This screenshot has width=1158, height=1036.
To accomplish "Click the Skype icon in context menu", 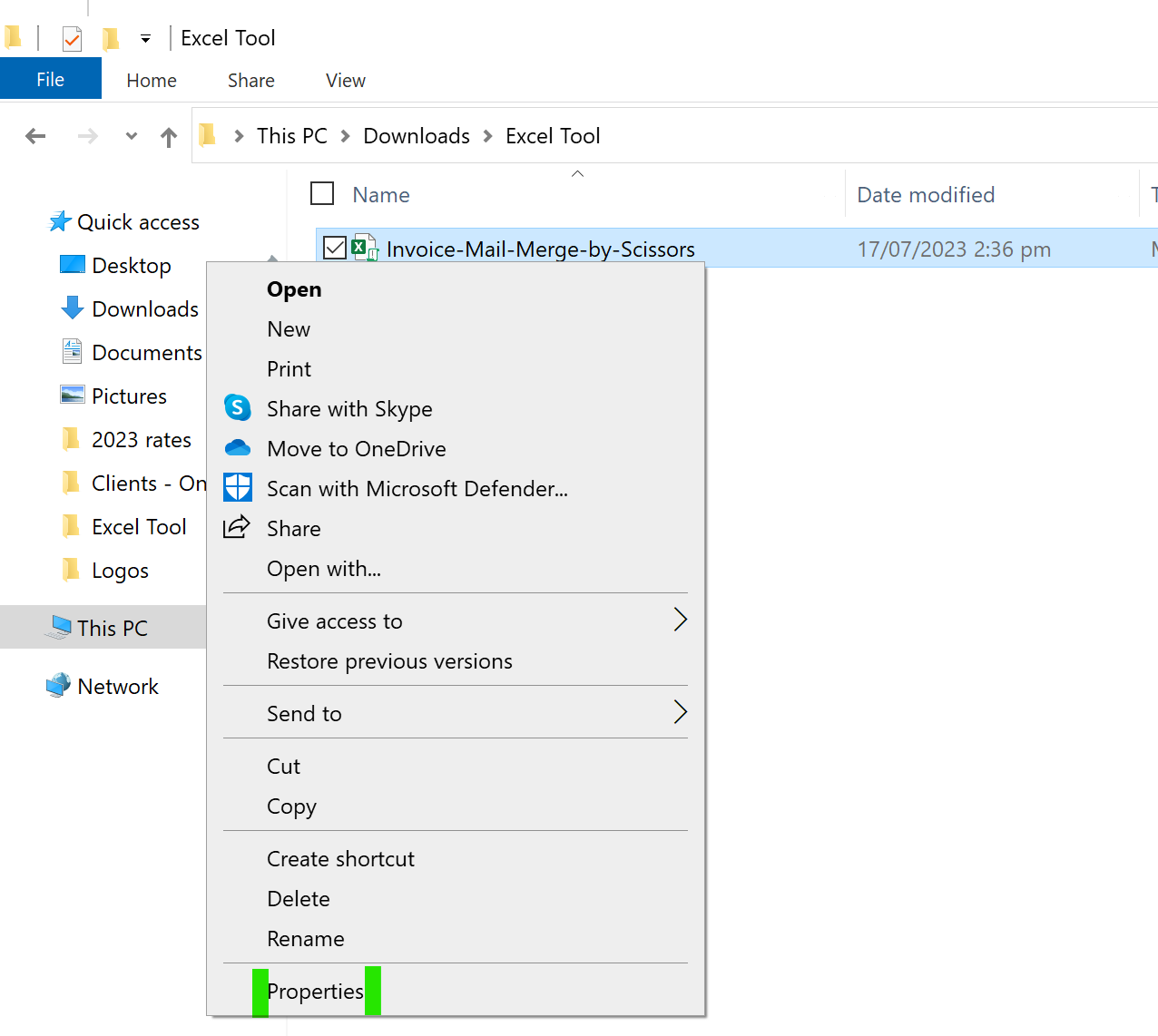I will pyautogui.click(x=237, y=408).
